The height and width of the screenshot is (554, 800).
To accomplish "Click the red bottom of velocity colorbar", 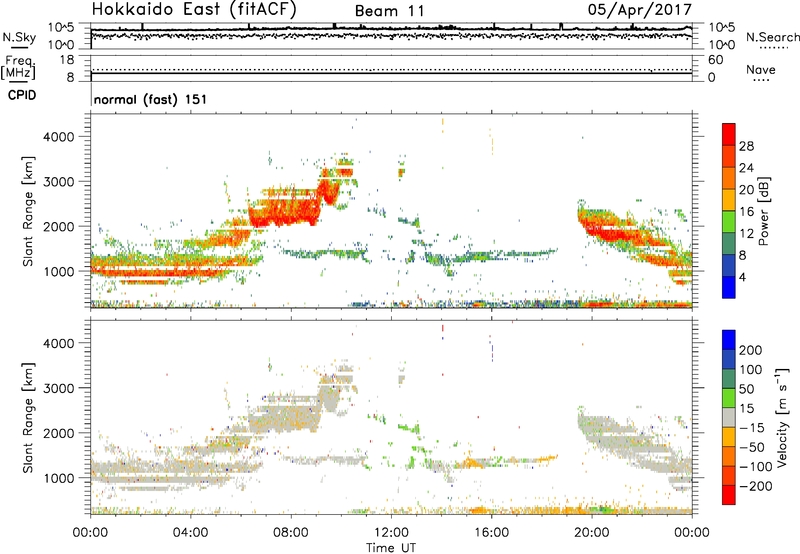I will click(729, 495).
